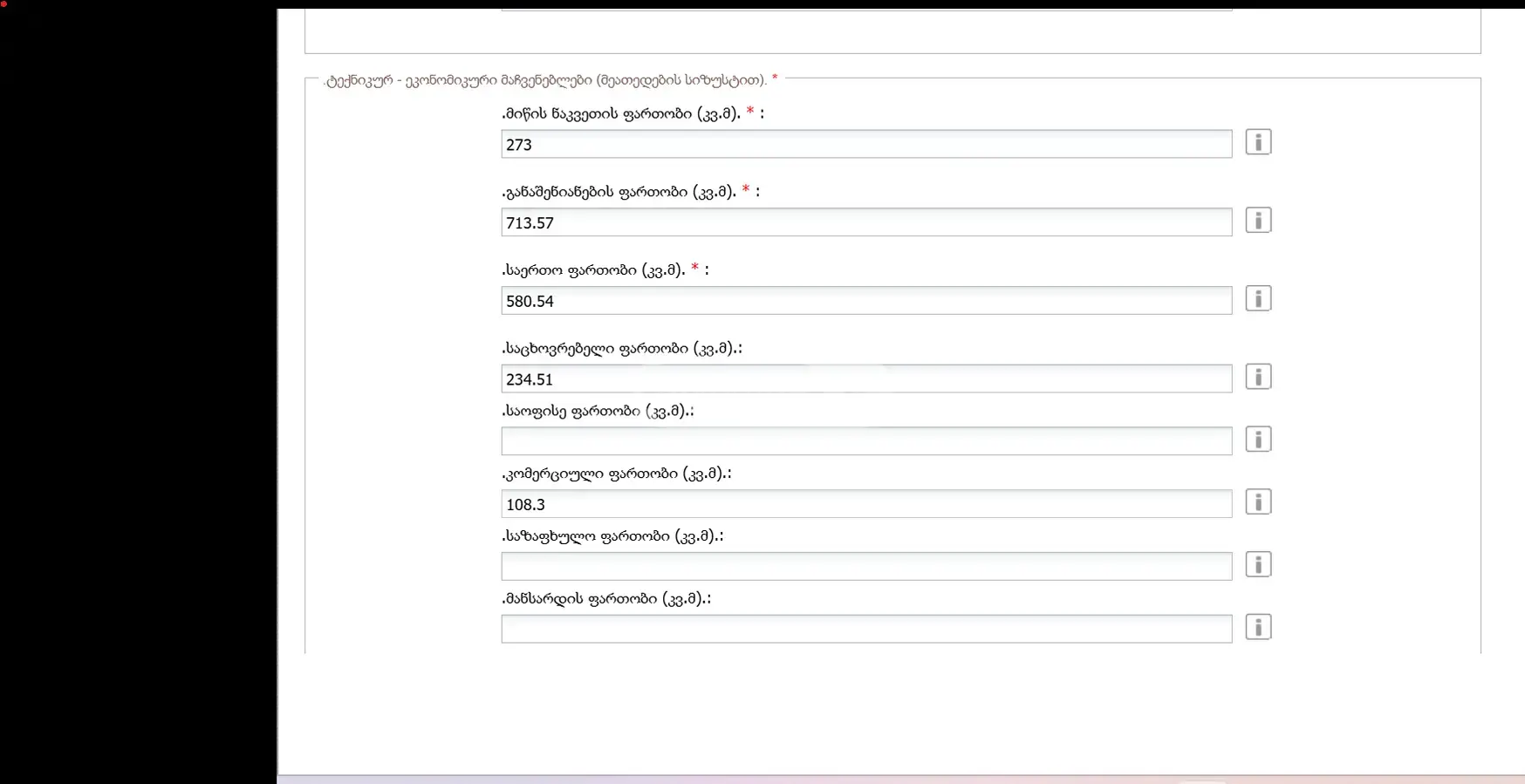Viewport: 1525px width, 784px height.
Task: Click the label საზაფხულო ფართობი (კვ.მ)
Action: pyautogui.click(x=611, y=536)
